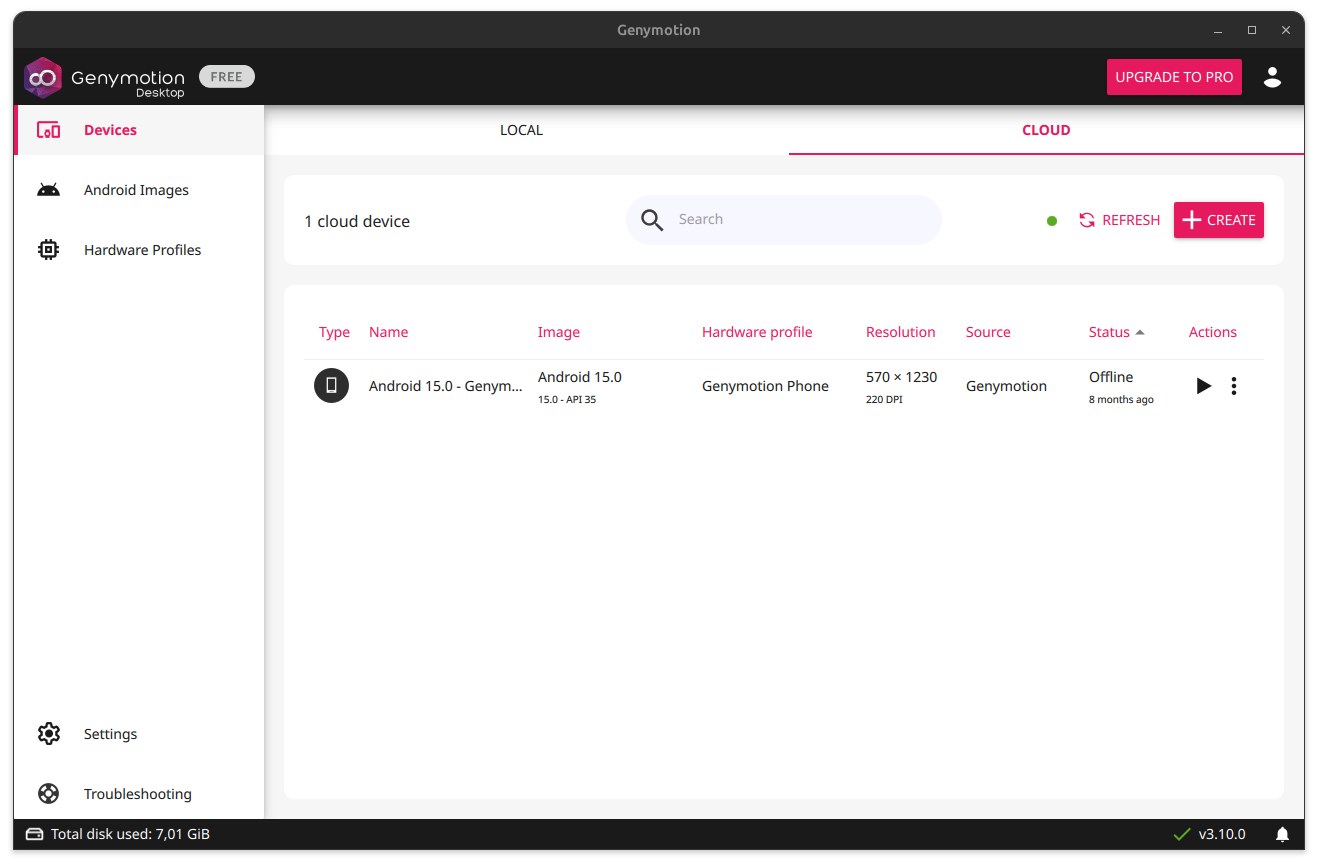Start the Android 15.0 device with the play icon
Image resolution: width=1318 pixels, height=866 pixels.
coord(1203,385)
